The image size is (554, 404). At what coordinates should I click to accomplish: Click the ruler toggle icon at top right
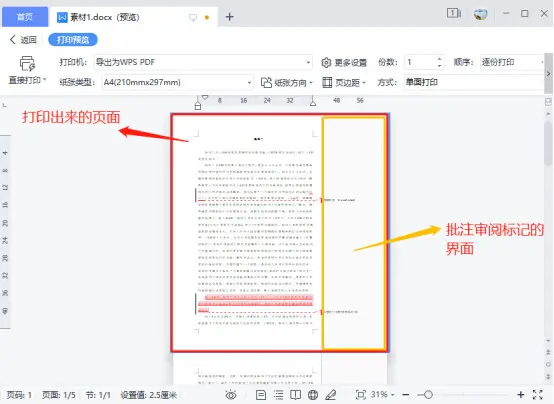(548, 102)
